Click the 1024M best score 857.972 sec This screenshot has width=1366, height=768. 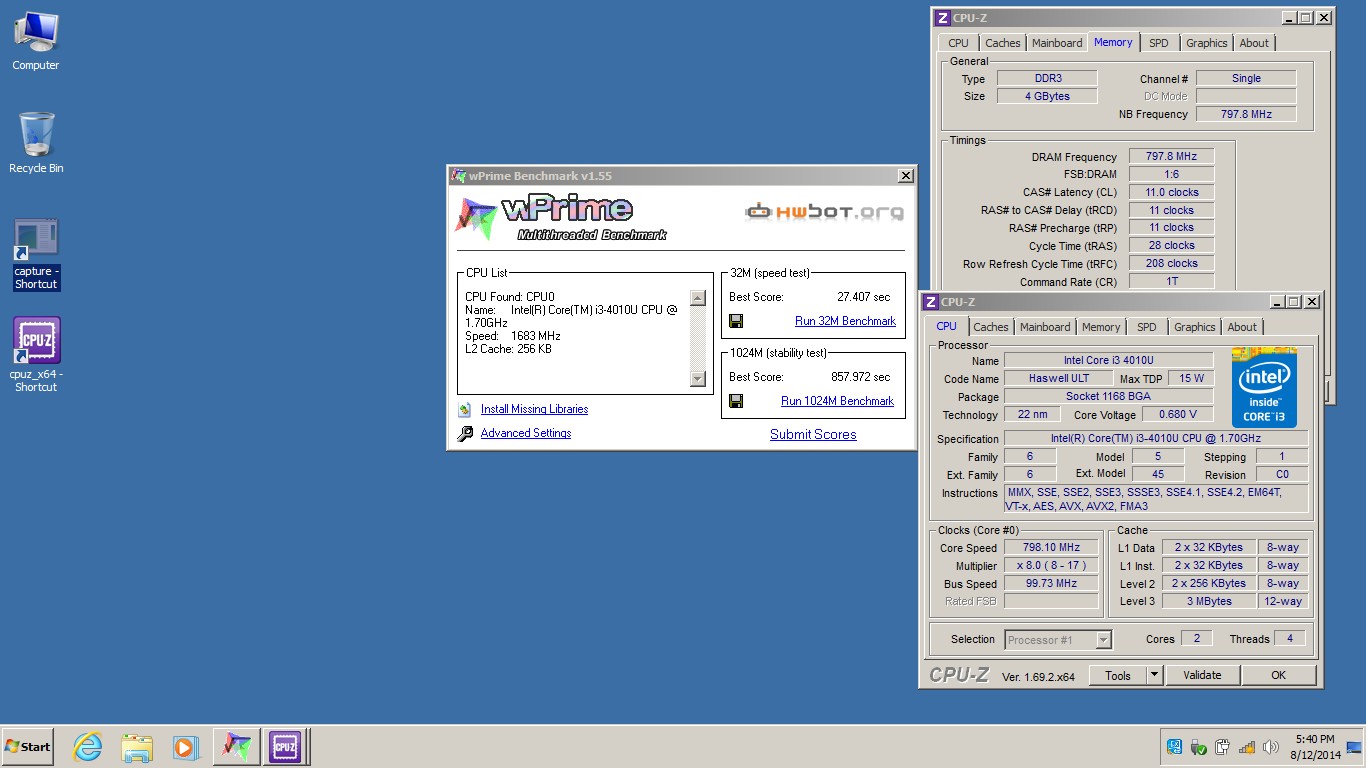860,377
